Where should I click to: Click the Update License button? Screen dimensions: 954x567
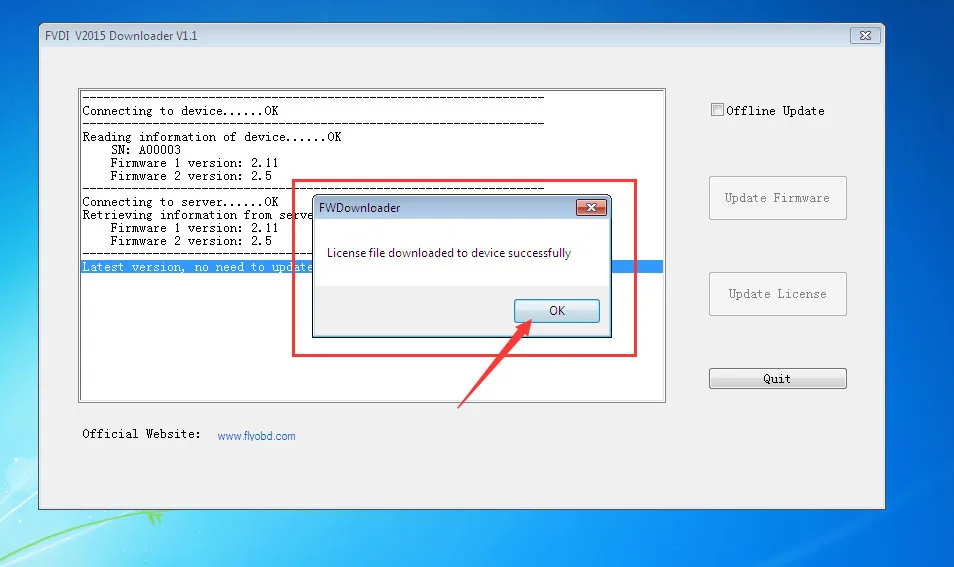tap(778, 294)
